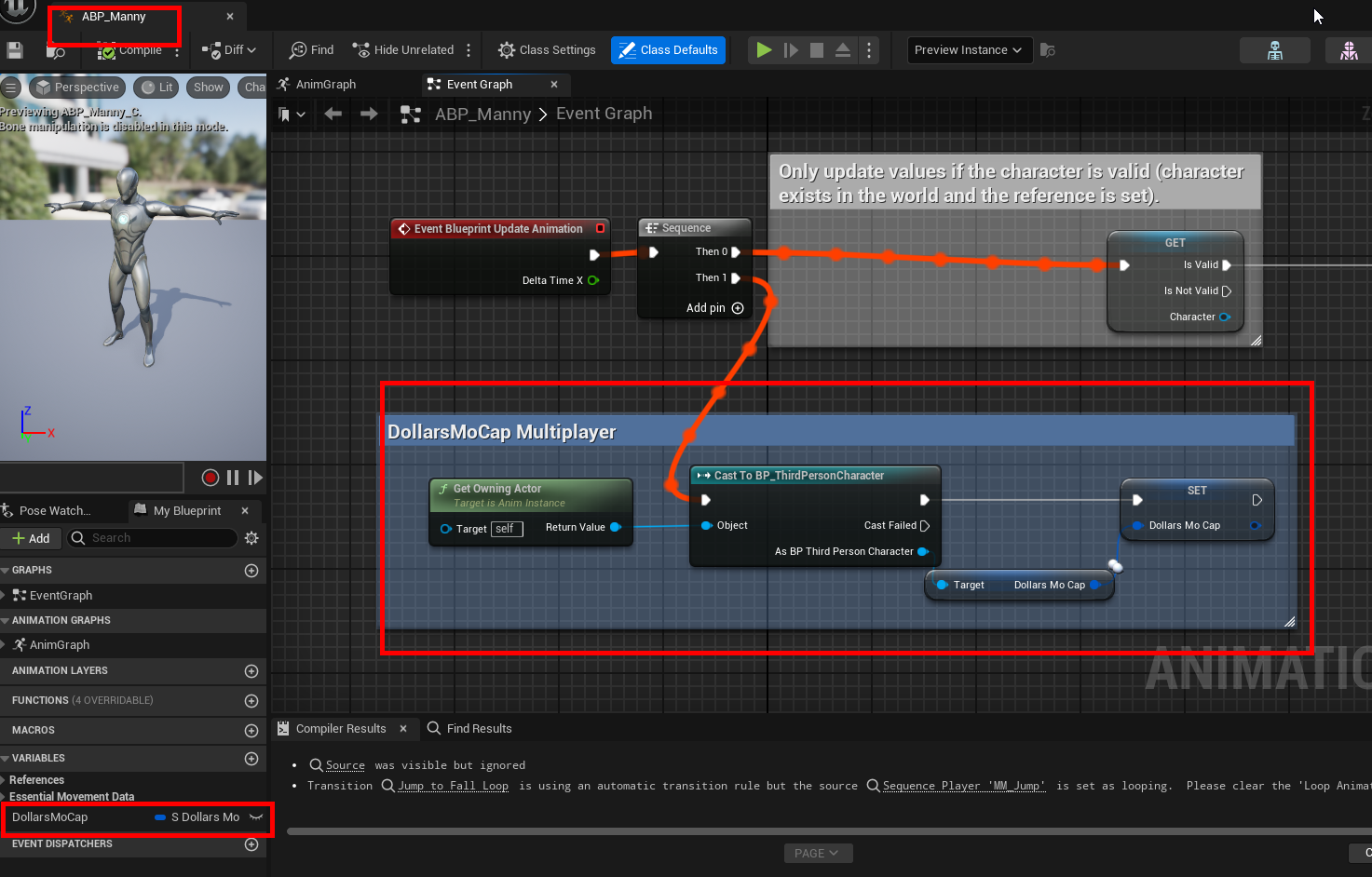Click the Class Defaults button

coord(669,50)
